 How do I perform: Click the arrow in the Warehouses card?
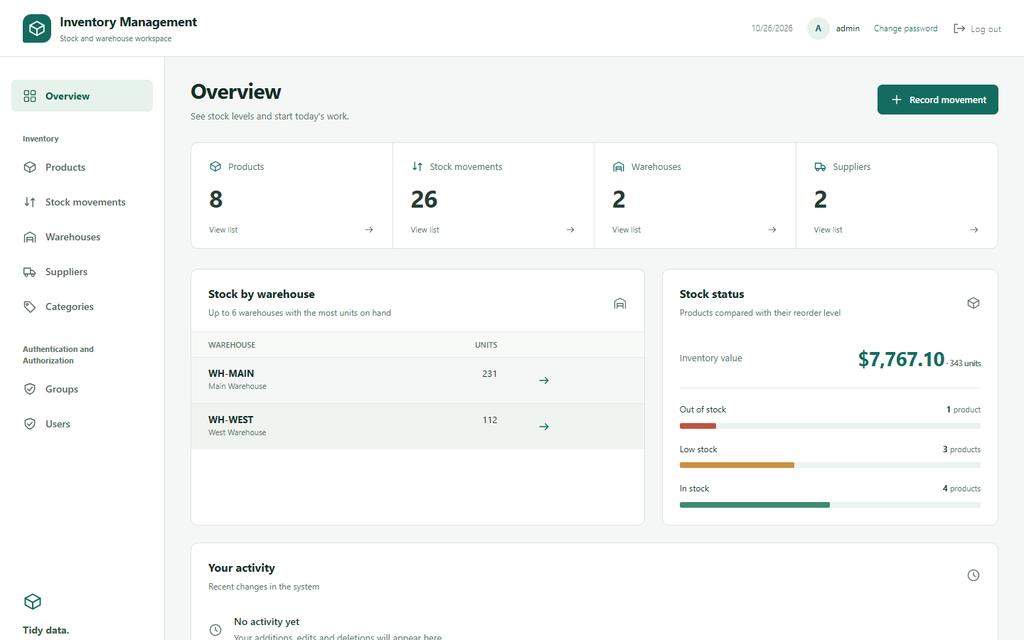772,230
